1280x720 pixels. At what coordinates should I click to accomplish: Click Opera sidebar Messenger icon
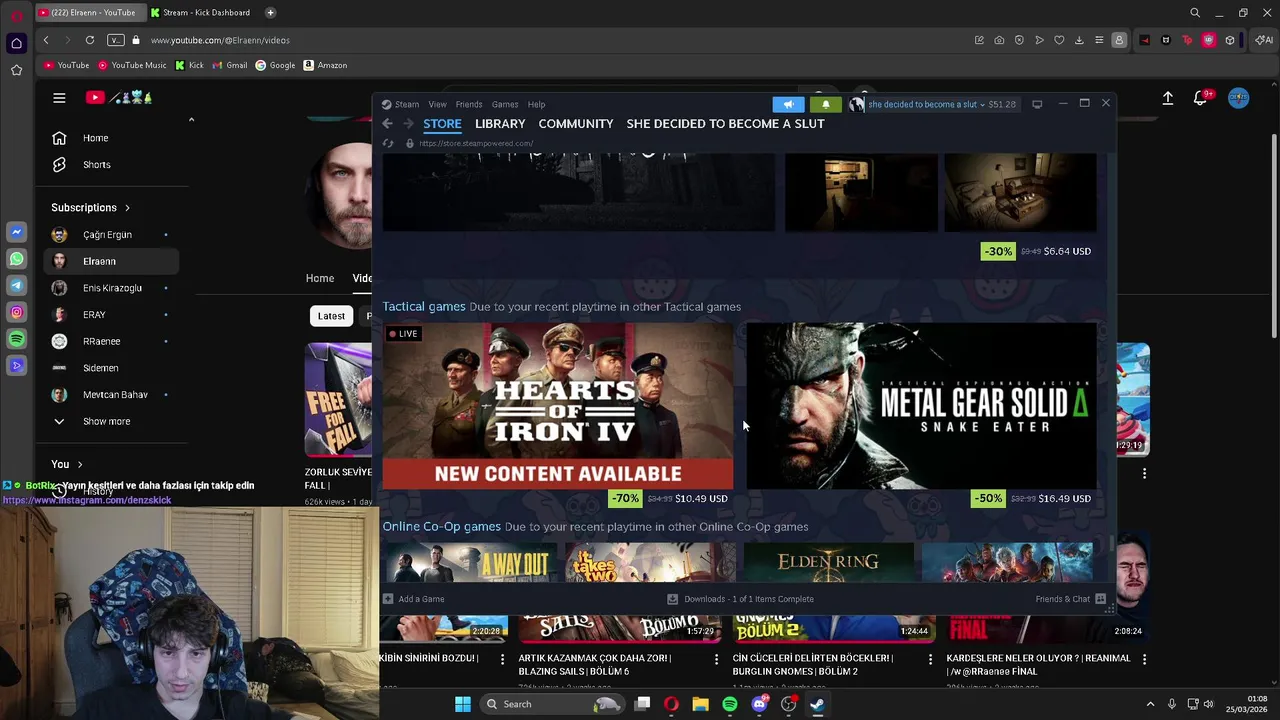(x=16, y=232)
